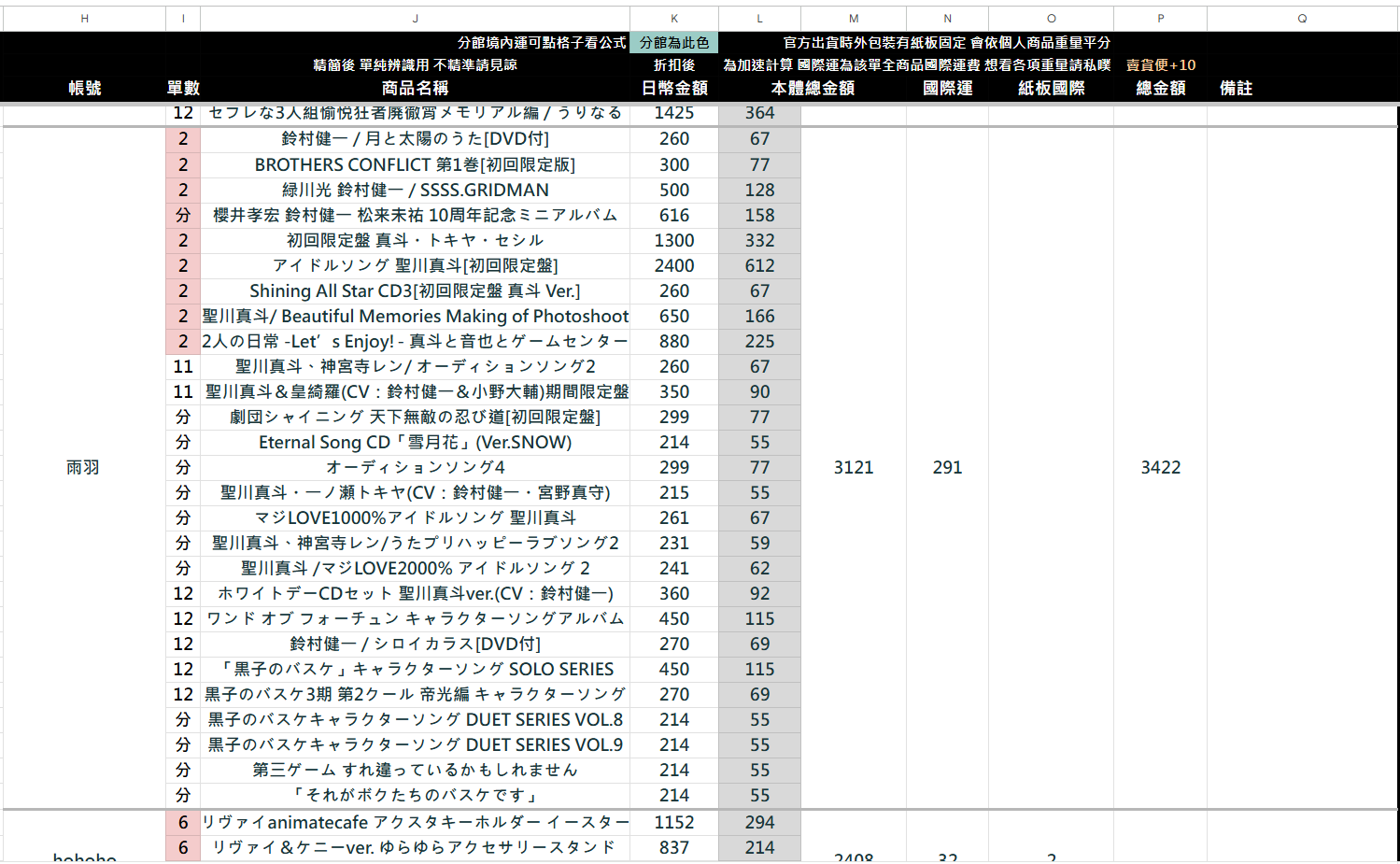Screen dimensions: 1400x864
Task: Select converted amount '332'
Action: (x=759, y=241)
